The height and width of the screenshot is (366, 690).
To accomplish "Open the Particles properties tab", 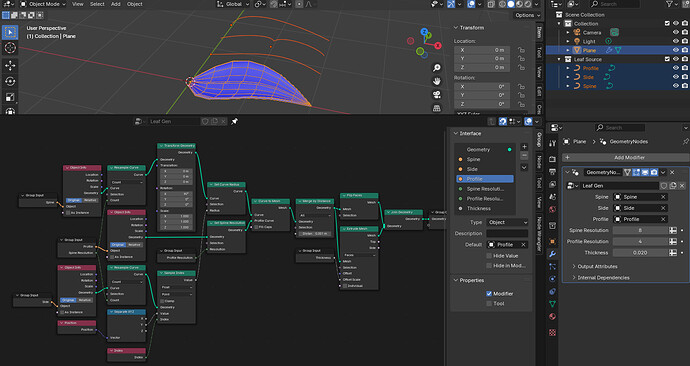I will point(552,267).
